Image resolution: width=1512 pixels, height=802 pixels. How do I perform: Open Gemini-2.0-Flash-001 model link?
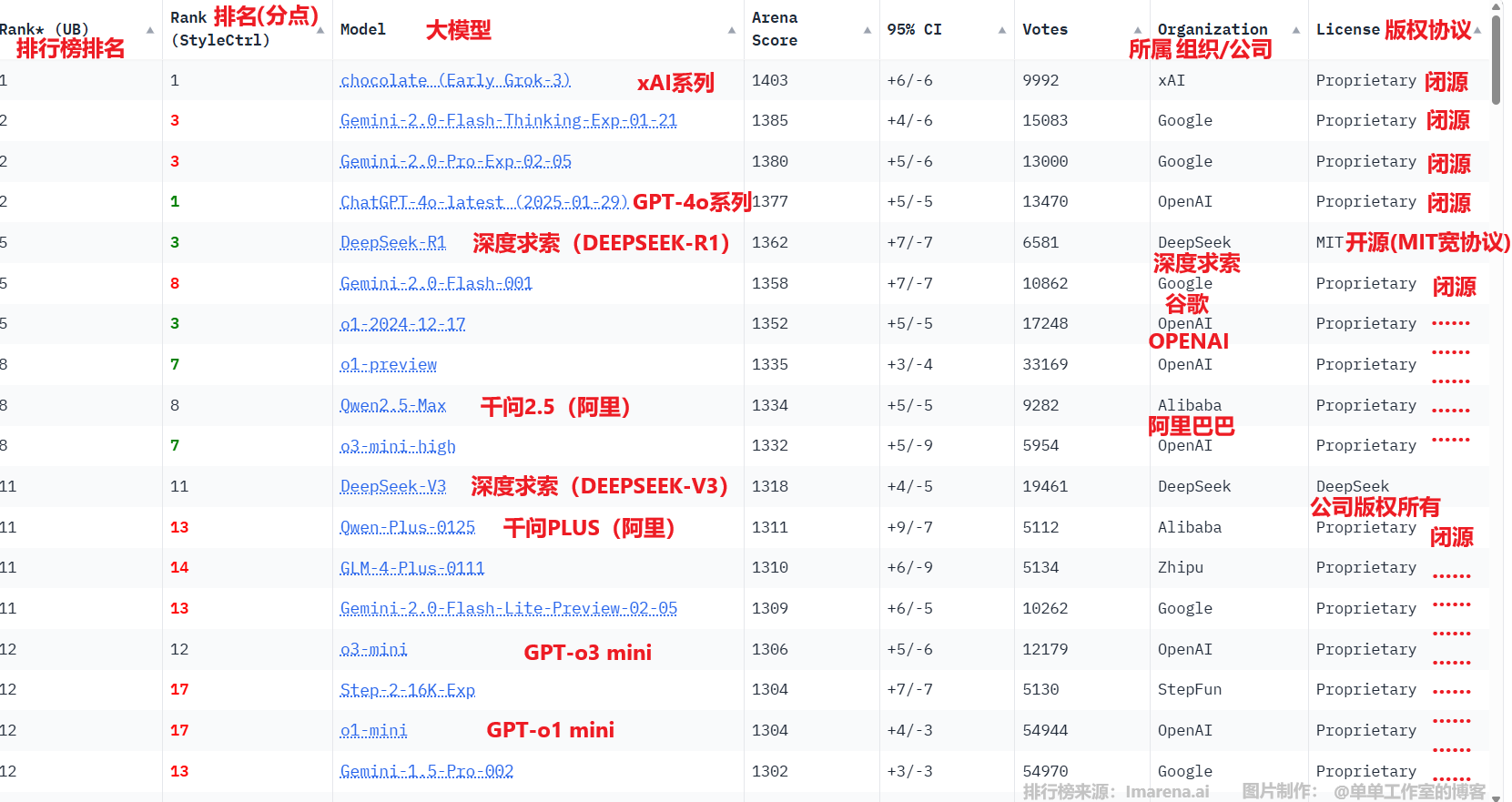coord(436,283)
